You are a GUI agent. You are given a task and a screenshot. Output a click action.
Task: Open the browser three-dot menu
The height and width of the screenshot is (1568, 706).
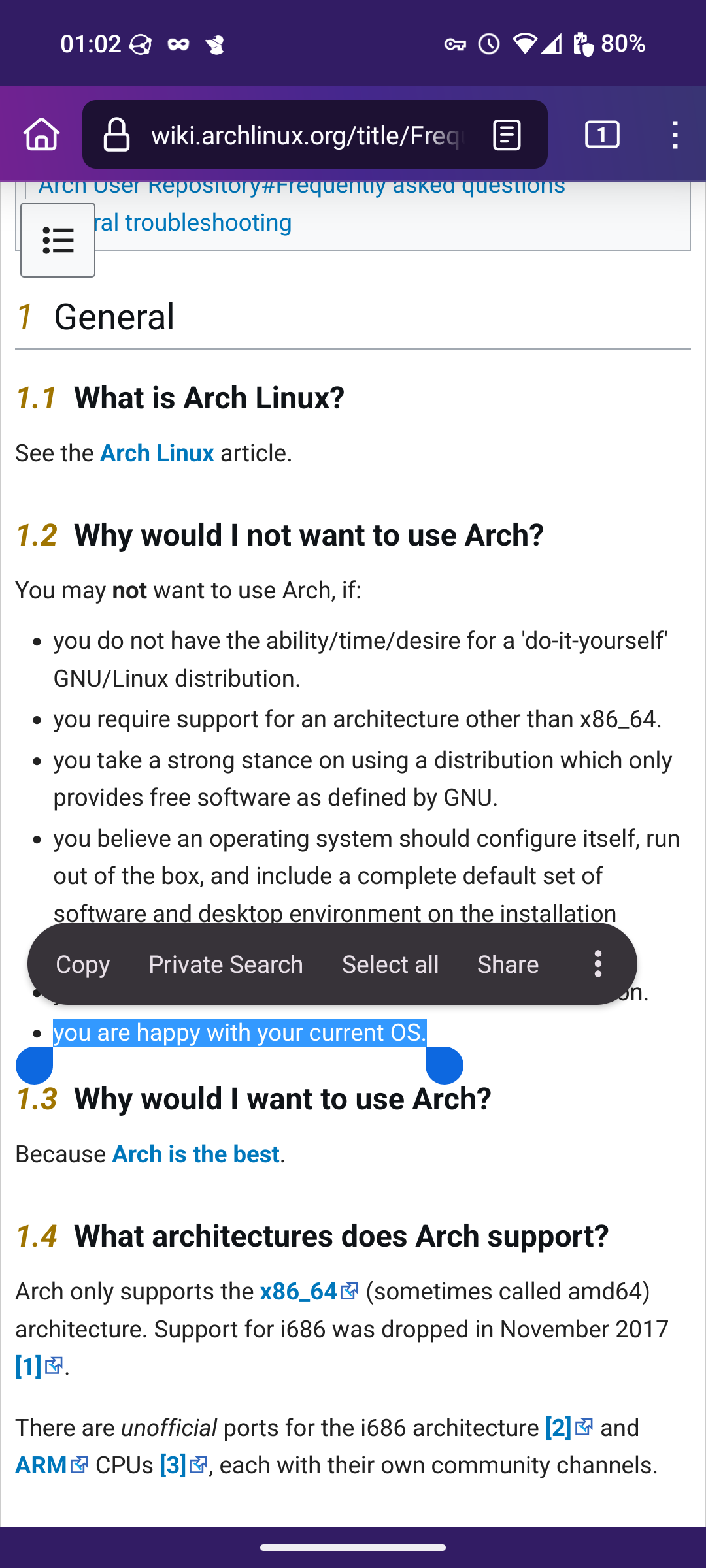tap(675, 135)
